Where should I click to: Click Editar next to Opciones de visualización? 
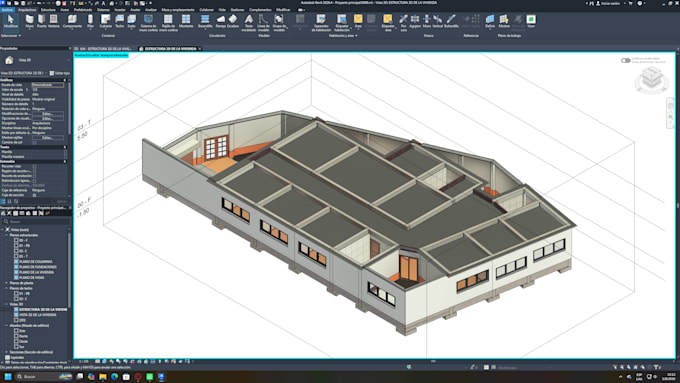tap(48, 118)
